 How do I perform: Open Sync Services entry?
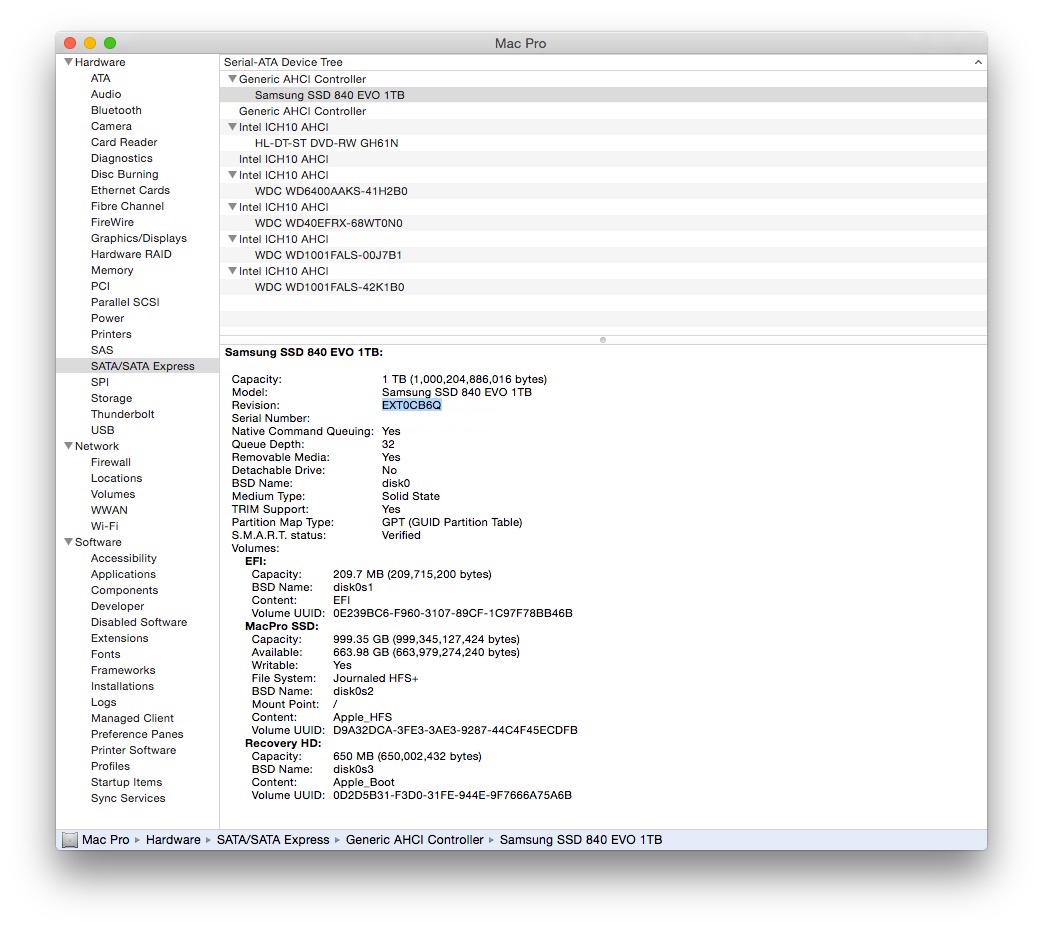point(128,798)
